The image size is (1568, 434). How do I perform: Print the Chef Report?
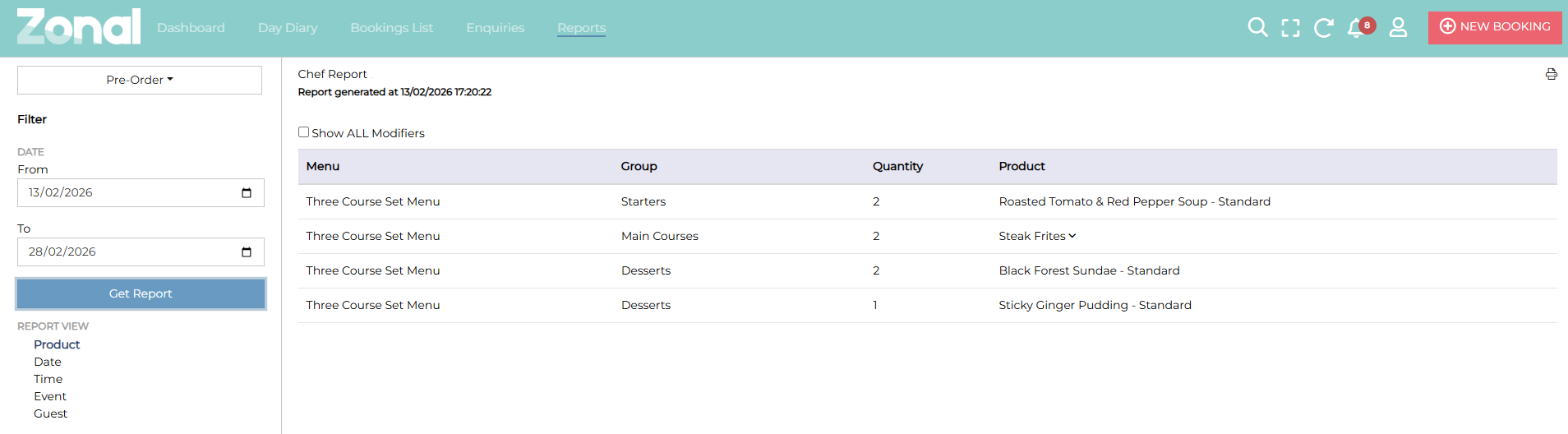[x=1551, y=75]
